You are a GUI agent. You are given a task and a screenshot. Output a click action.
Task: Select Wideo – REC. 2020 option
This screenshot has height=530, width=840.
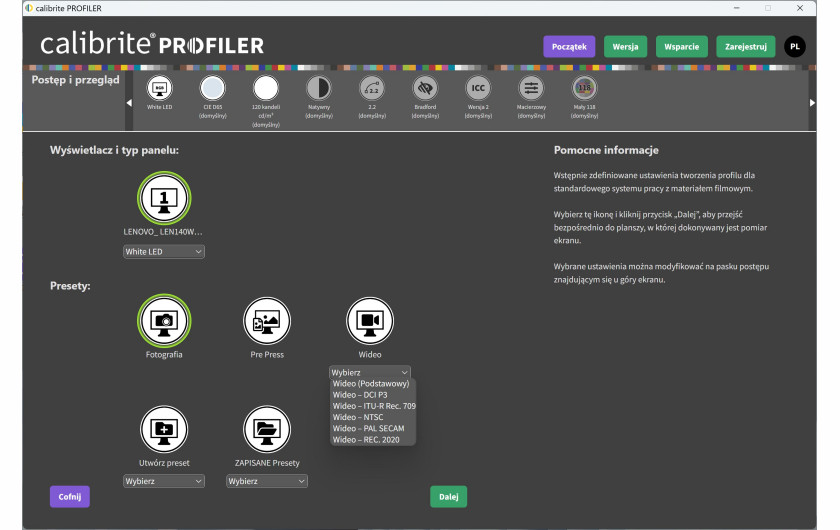pos(373,439)
